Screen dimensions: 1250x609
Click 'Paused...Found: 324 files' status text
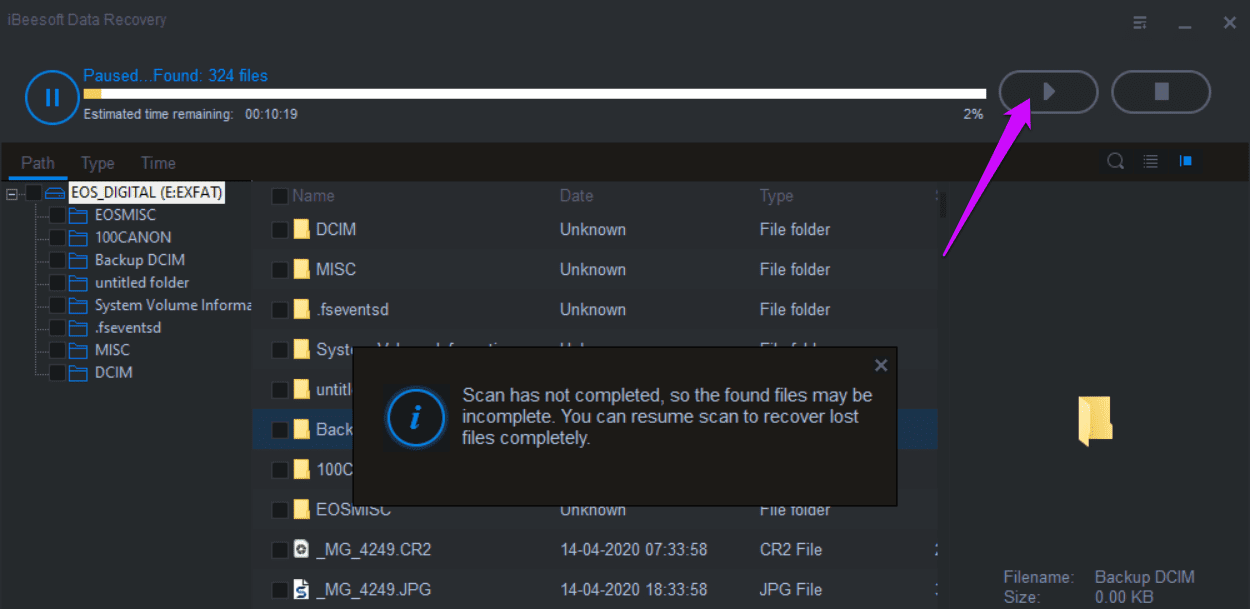[x=175, y=76]
